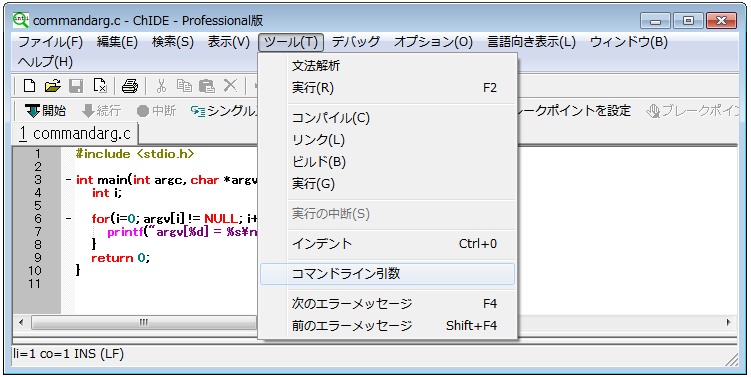Click the Save floppy disk icon
Image resolution: width=751 pixels, height=377 pixels.
[x=76, y=86]
